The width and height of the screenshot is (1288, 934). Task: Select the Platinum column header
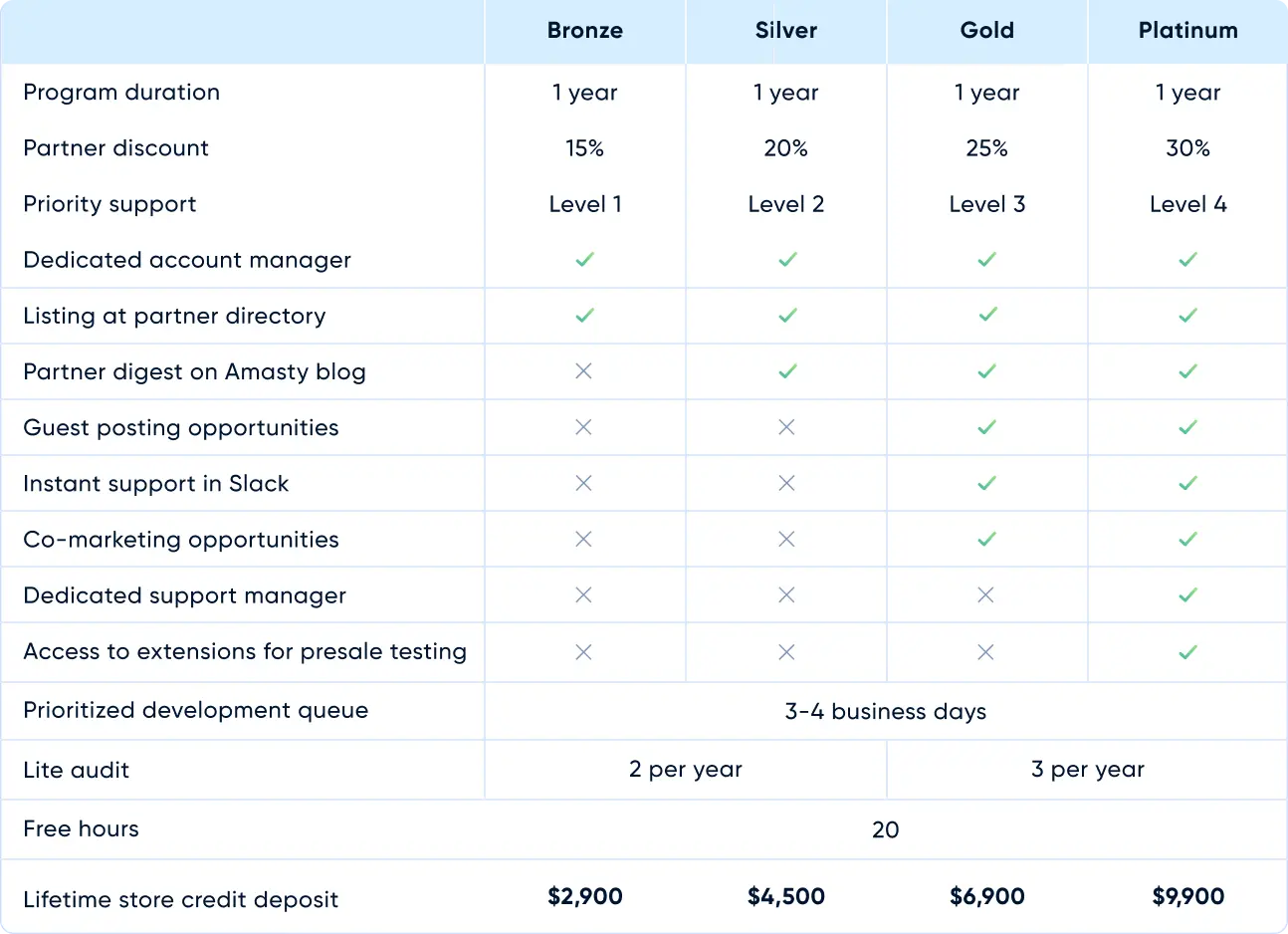[1187, 31]
